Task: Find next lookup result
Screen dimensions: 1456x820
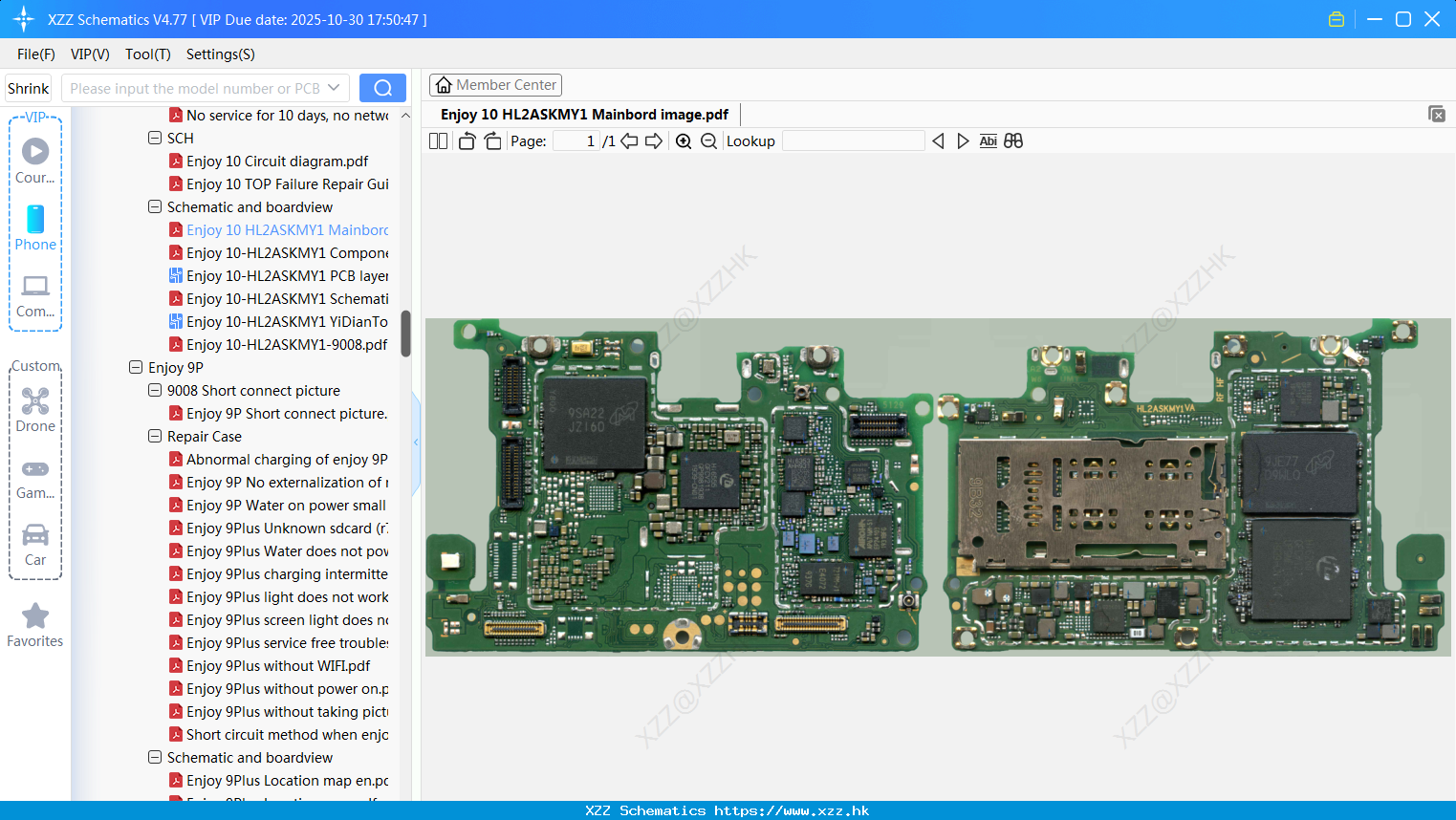Action: click(x=963, y=141)
